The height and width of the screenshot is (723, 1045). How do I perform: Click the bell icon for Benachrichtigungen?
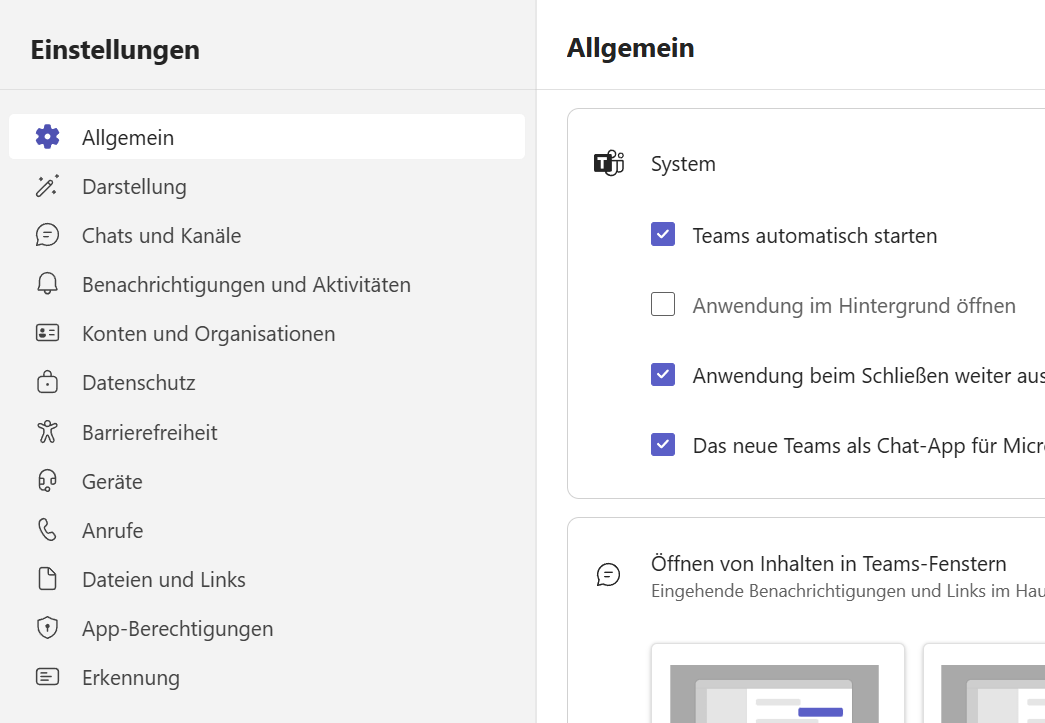coord(47,284)
